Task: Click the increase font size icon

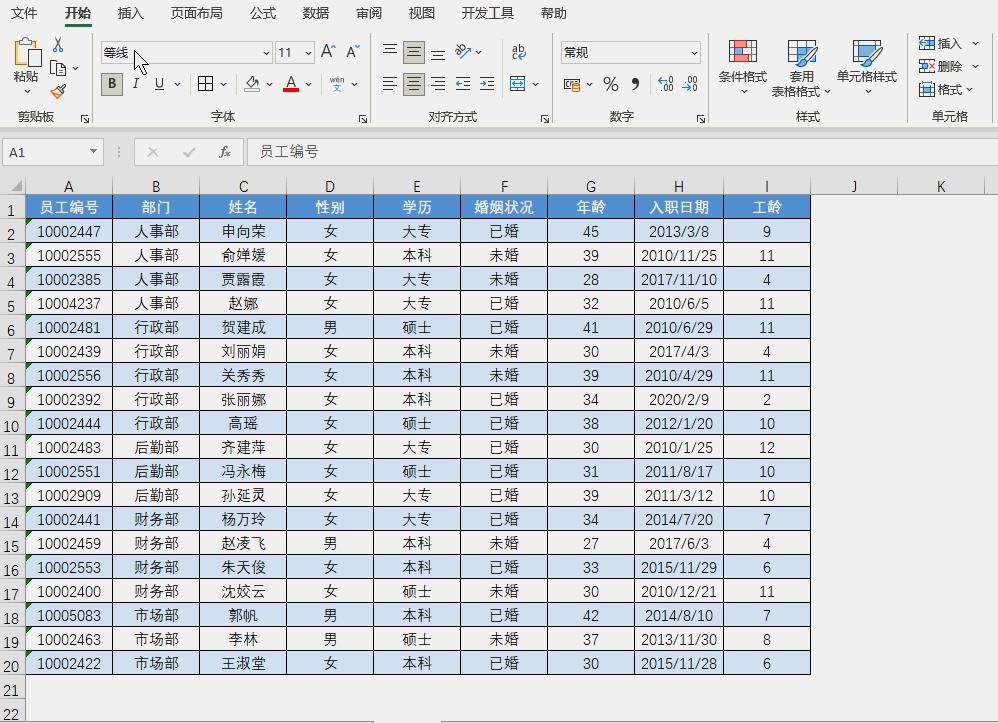Action: (x=326, y=52)
